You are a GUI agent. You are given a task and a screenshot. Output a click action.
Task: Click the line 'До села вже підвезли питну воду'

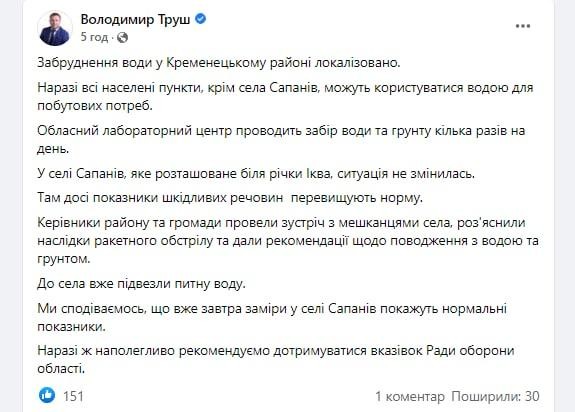tap(141, 284)
